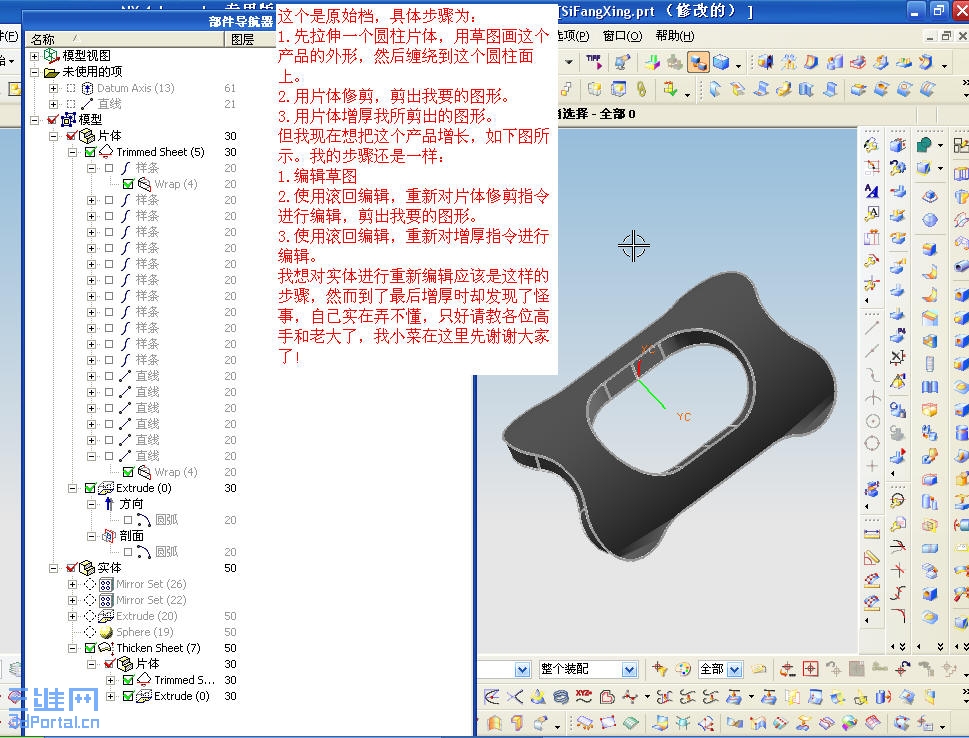The width and height of the screenshot is (969, 738).
Task: Click the helix spring curve icon
Action: click(561, 697)
